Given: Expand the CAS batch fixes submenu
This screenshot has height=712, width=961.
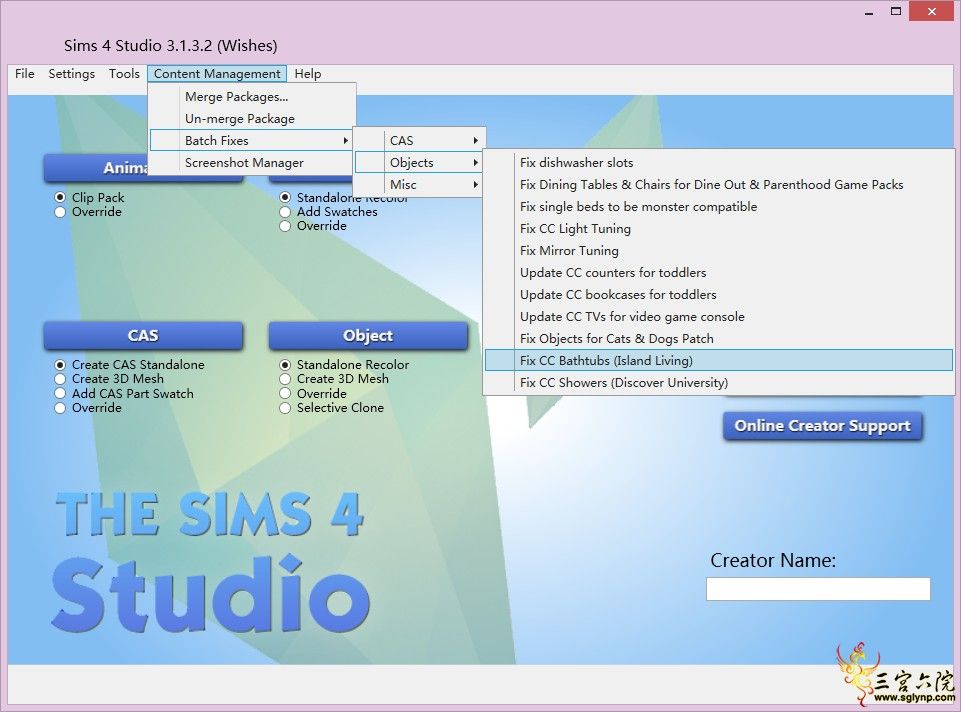Looking at the screenshot, I should [420, 141].
